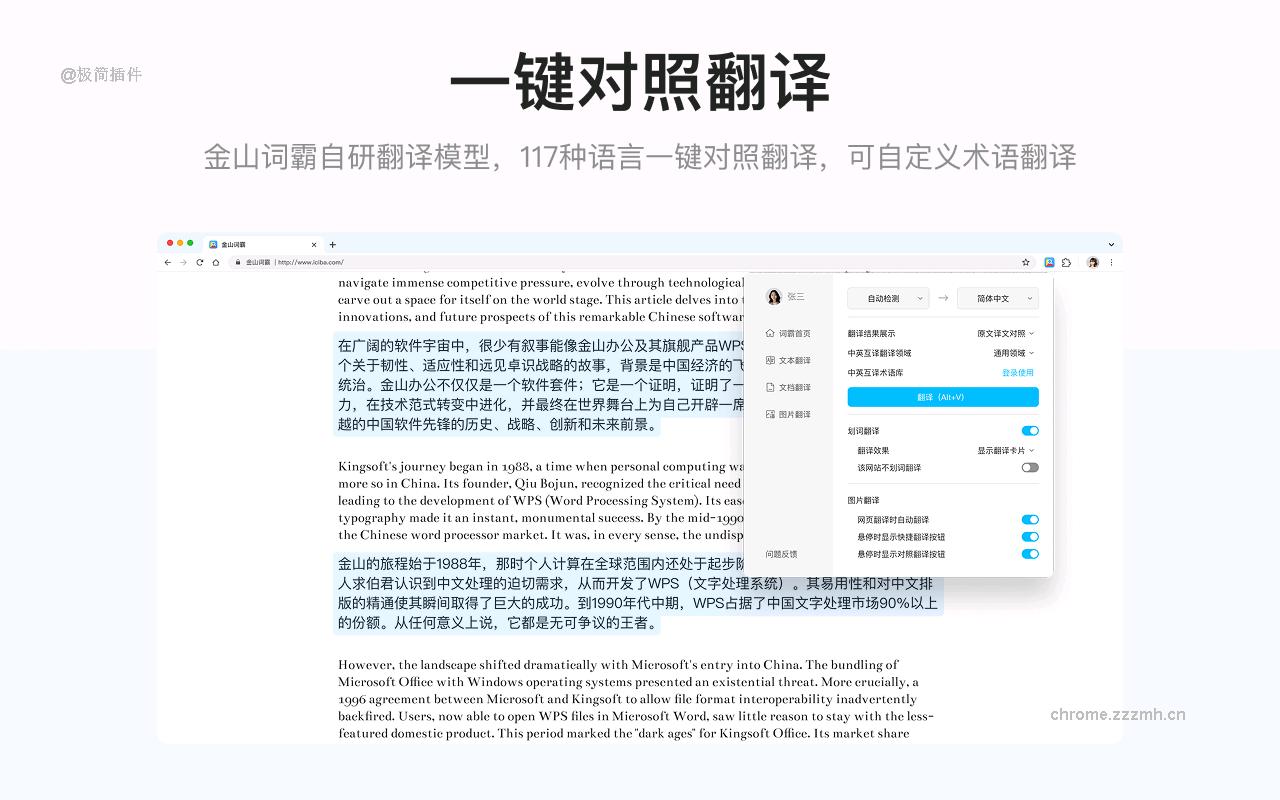Click the browser forward arrow
Image resolution: width=1280 pixels, height=800 pixels.
point(183,262)
